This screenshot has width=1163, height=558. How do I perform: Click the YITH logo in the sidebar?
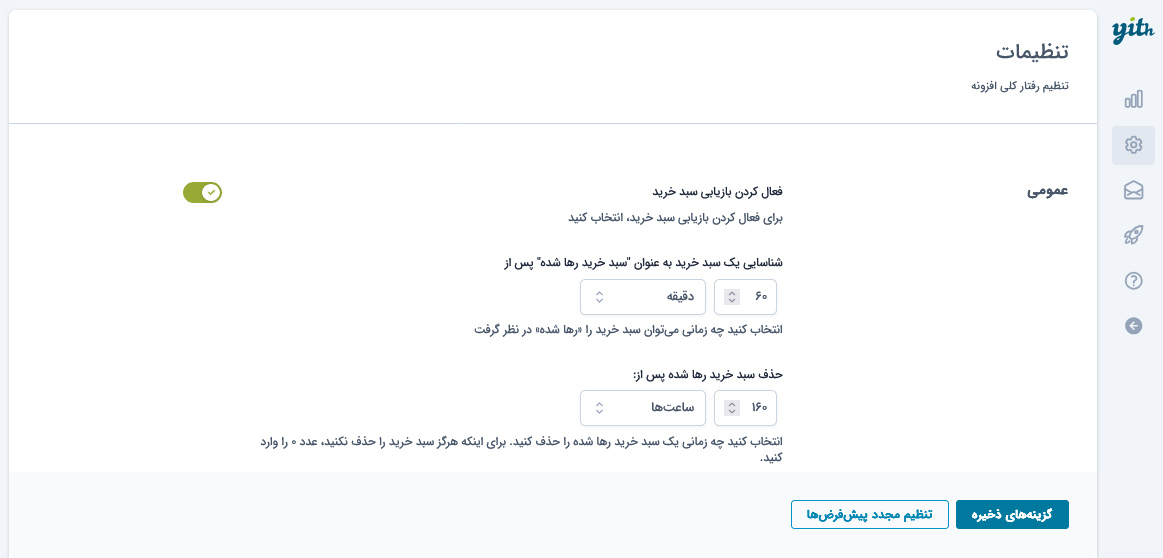click(x=1133, y=33)
